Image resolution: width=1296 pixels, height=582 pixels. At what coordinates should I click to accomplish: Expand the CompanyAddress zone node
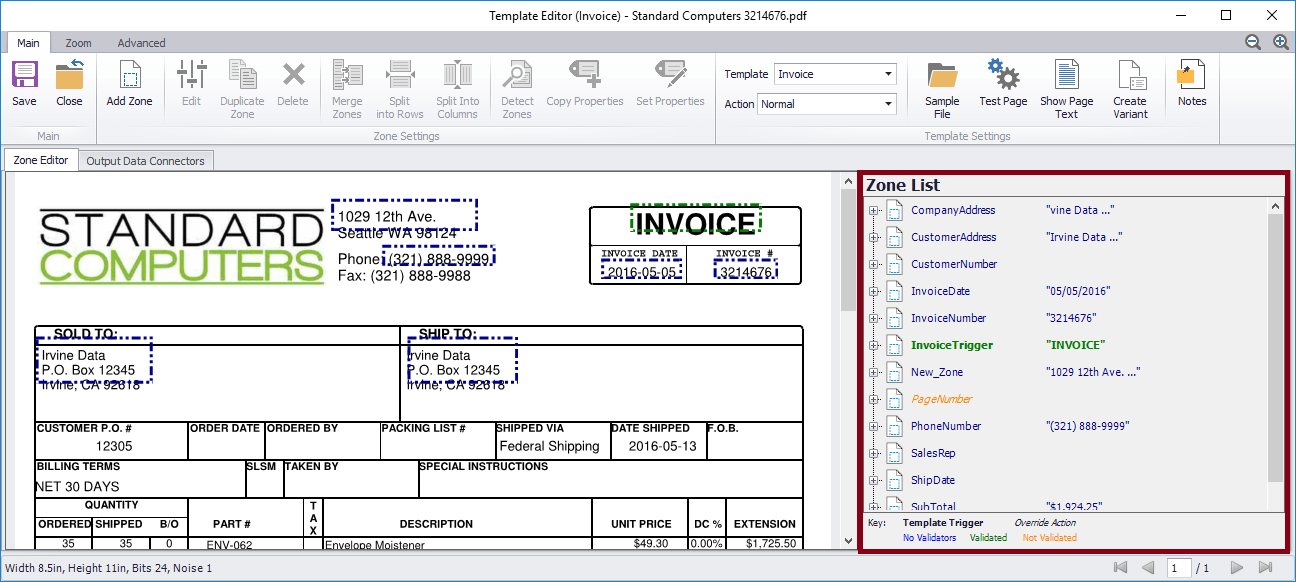[873, 211]
